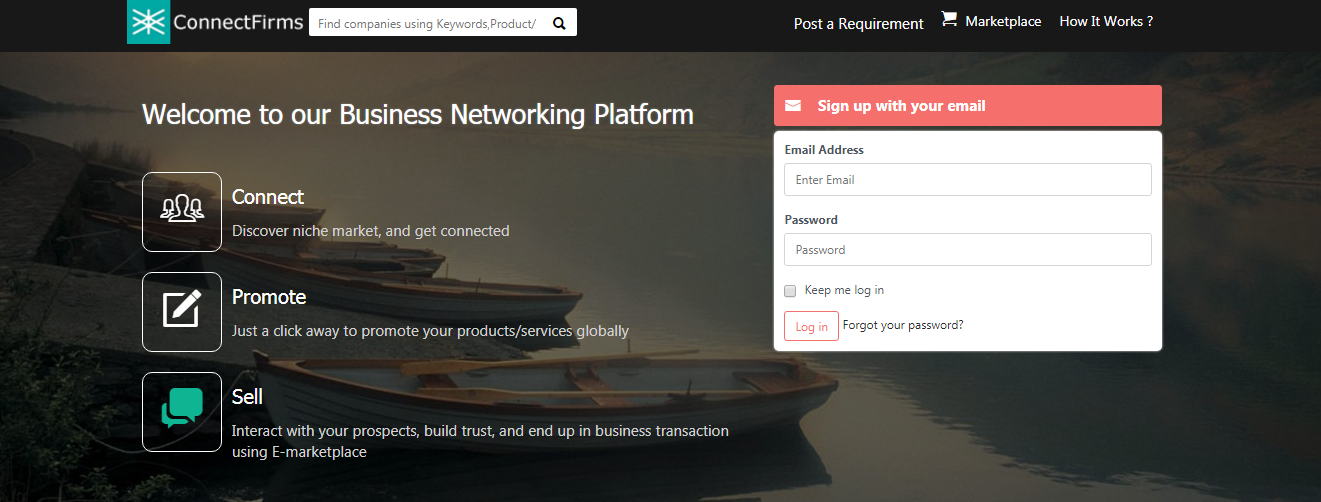Screen dimensions: 1321x502
Task: Click the company keyword search box
Action: click(x=427, y=22)
